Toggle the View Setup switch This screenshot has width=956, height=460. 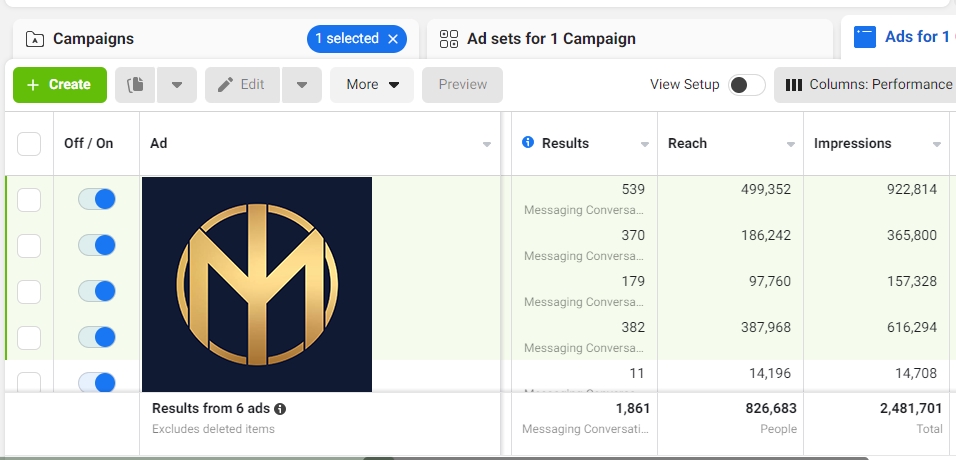pos(747,85)
